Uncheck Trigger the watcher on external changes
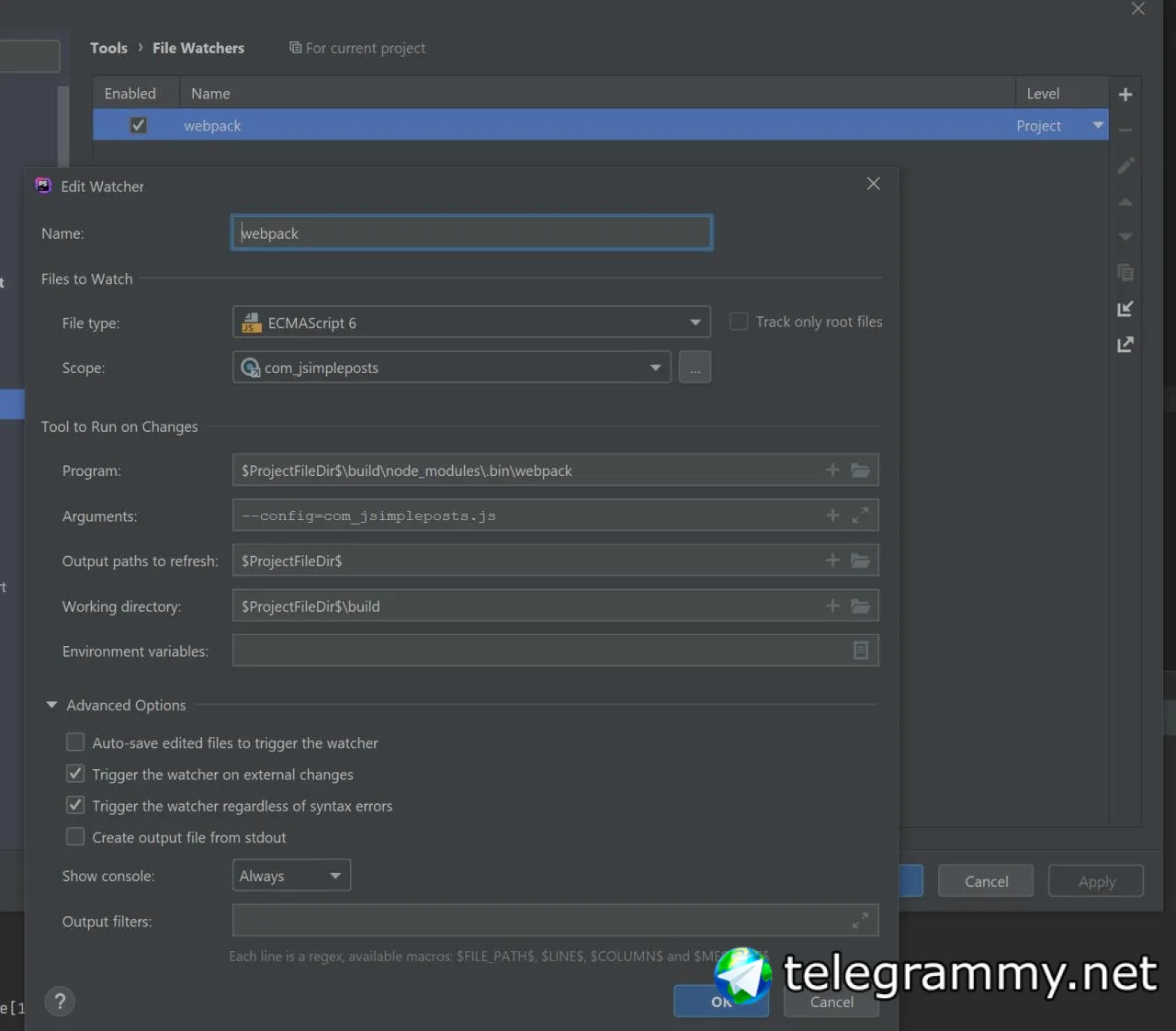1176x1031 pixels. [x=75, y=775]
